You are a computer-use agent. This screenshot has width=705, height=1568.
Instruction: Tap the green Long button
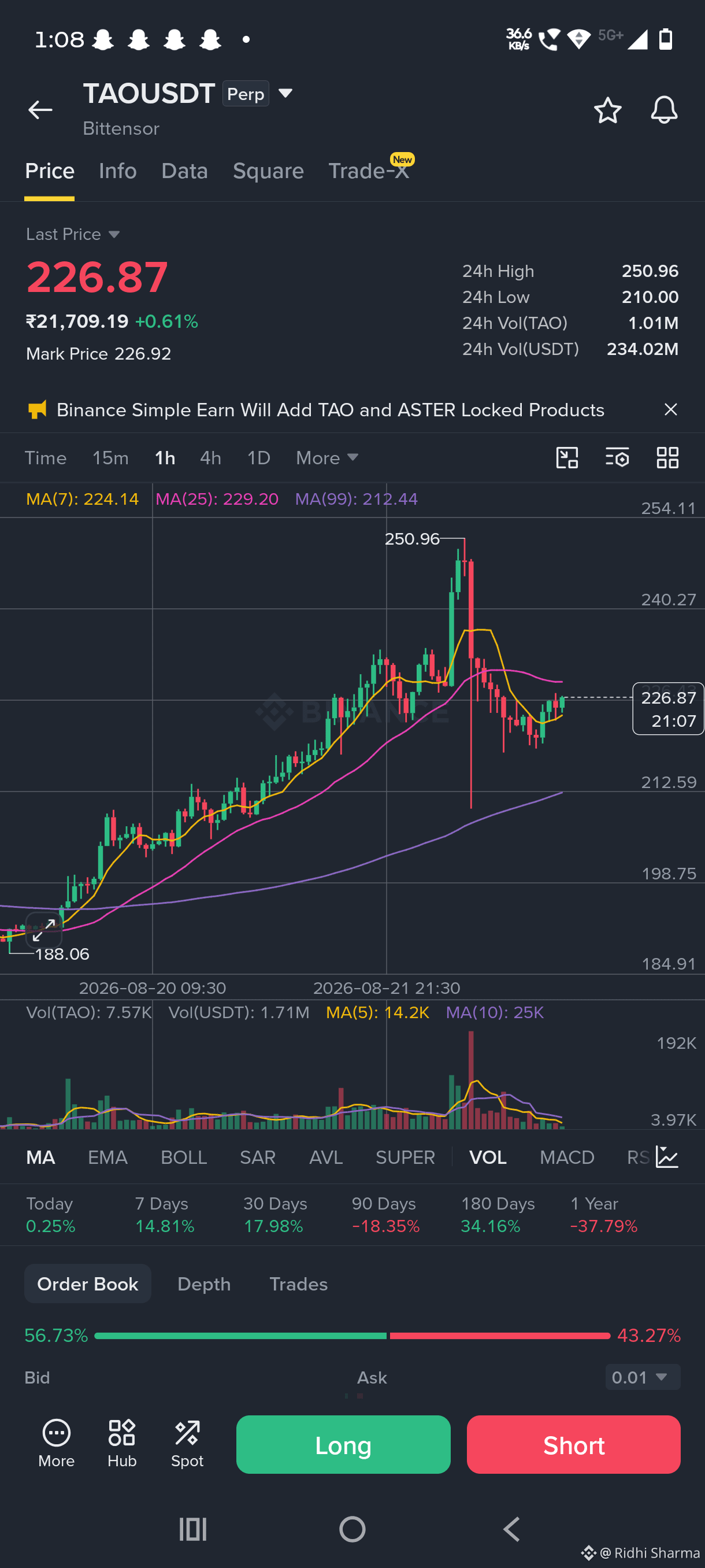343,1444
